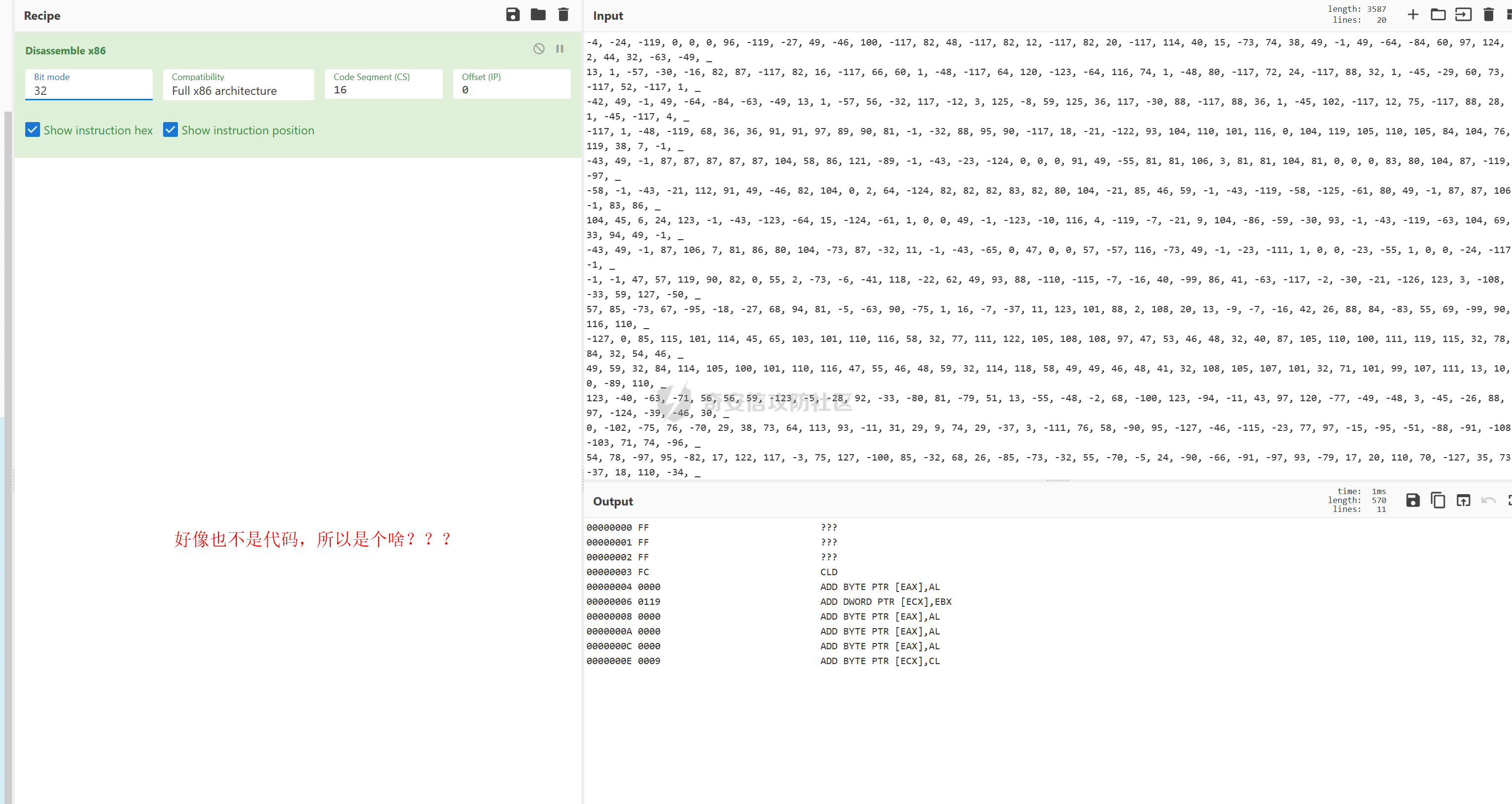Click the Disassemble x86 operation title

pyautogui.click(x=65, y=50)
